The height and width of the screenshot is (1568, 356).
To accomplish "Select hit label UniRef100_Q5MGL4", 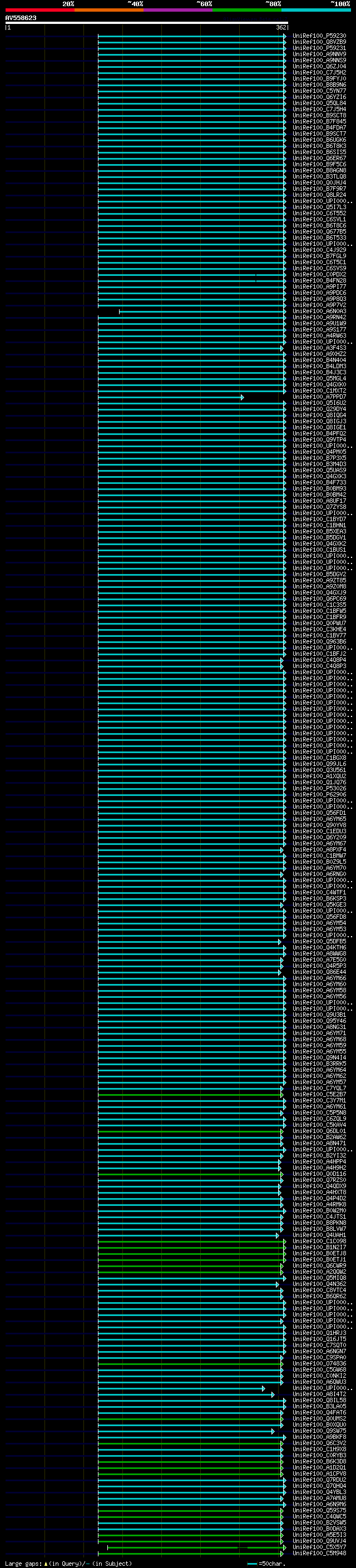I will coord(319,379).
